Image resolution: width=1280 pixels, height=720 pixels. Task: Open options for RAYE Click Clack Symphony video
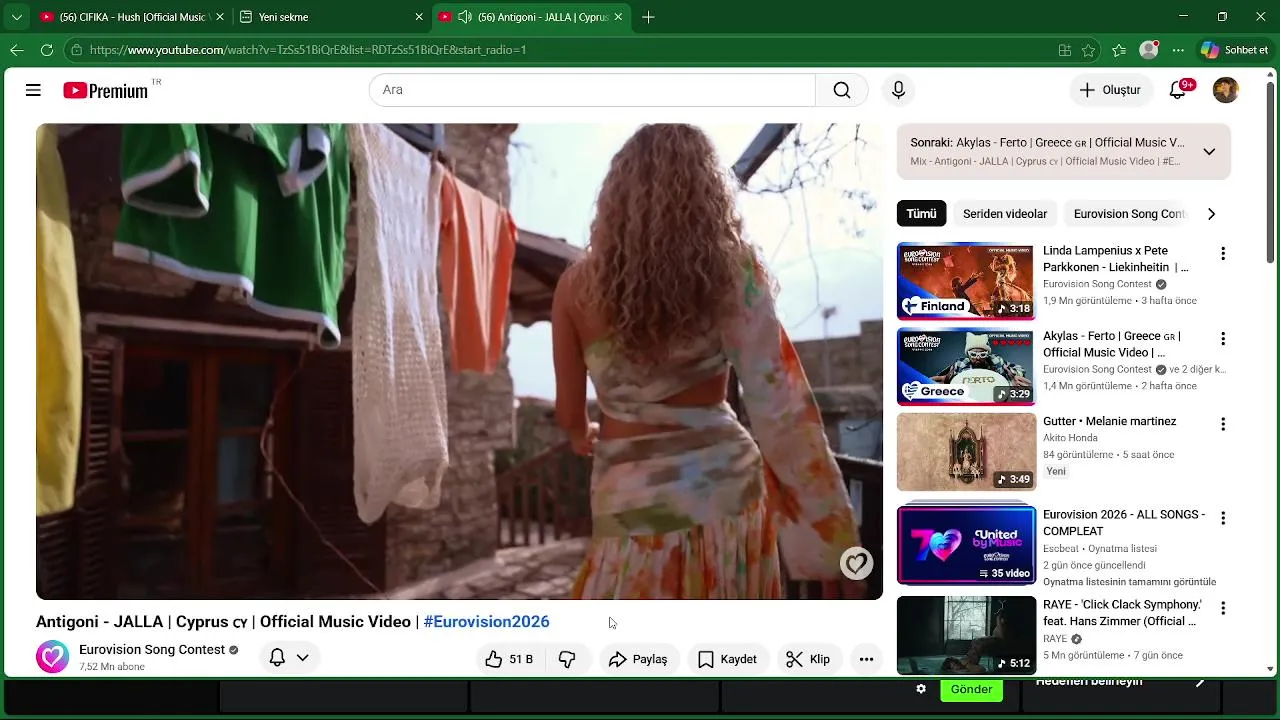click(x=1222, y=608)
